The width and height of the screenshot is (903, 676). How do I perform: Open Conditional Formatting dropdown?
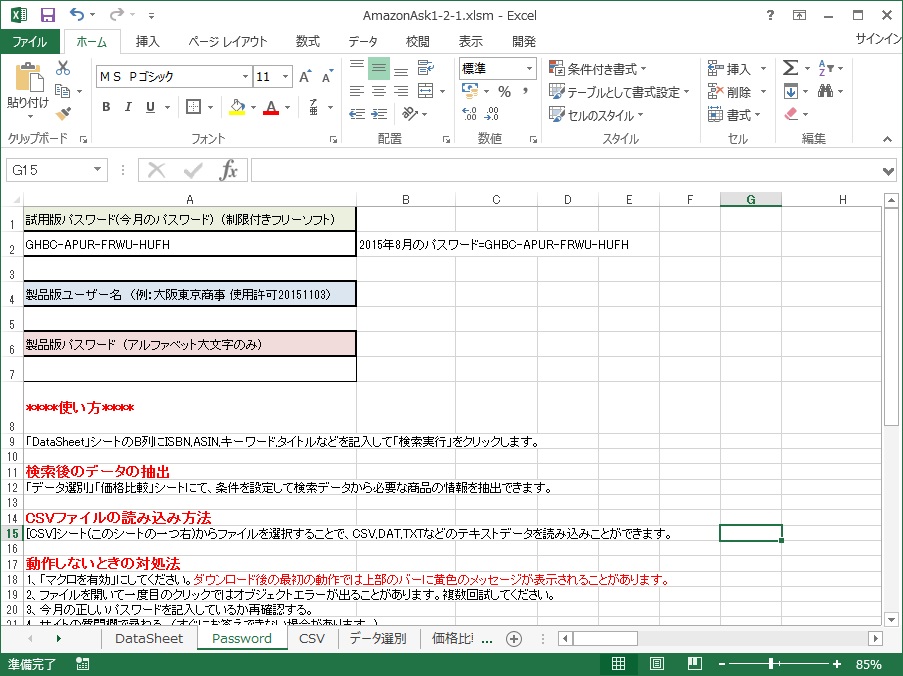tap(598, 69)
